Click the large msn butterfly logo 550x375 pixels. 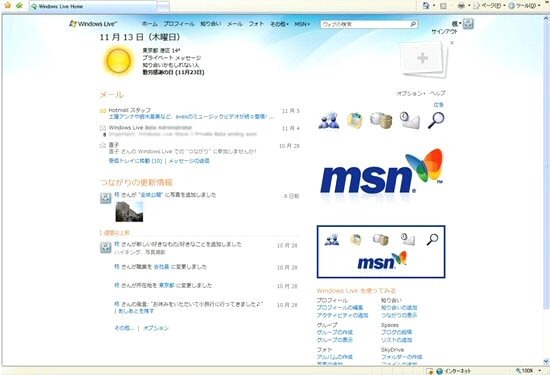382,172
